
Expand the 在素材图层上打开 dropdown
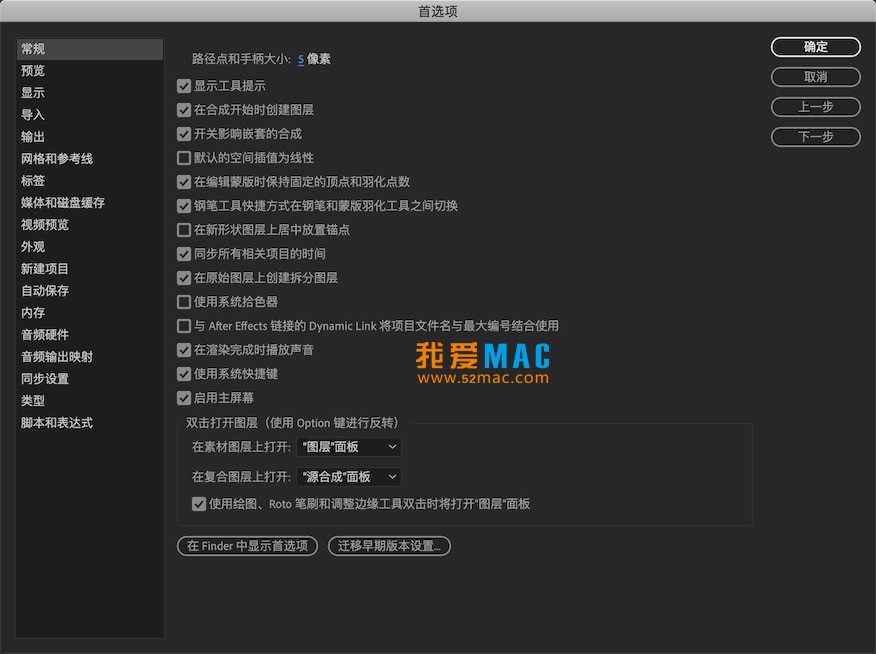(x=349, y=447)
